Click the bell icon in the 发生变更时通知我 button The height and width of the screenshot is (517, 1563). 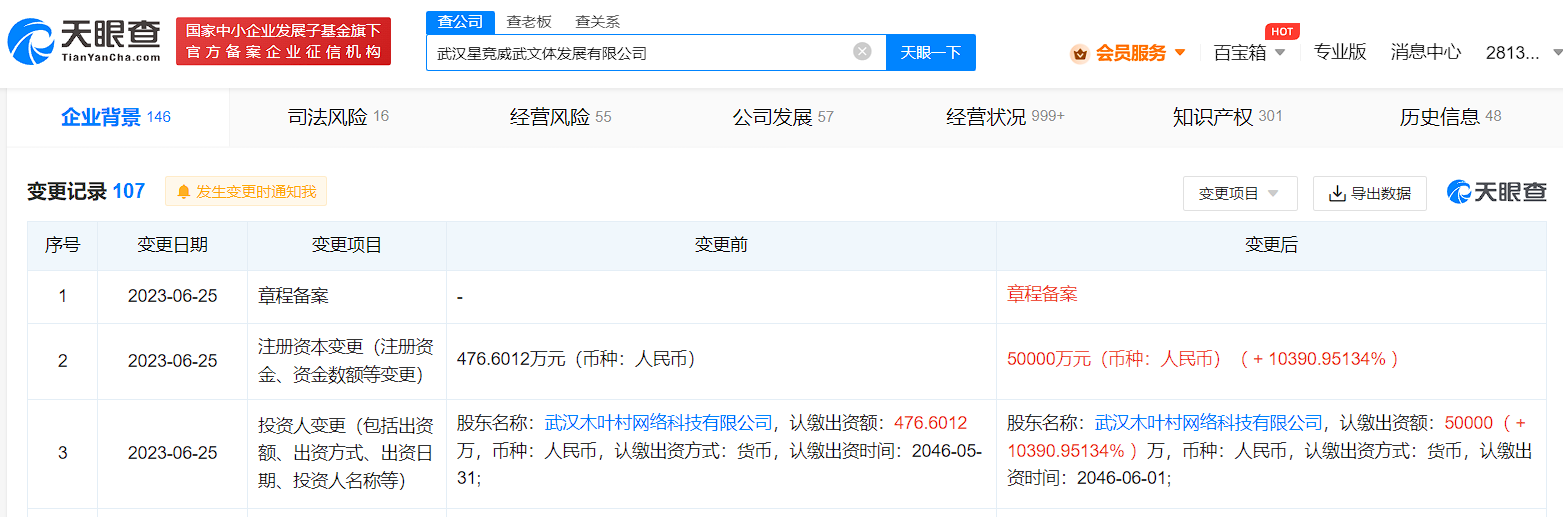coord(183,191)
